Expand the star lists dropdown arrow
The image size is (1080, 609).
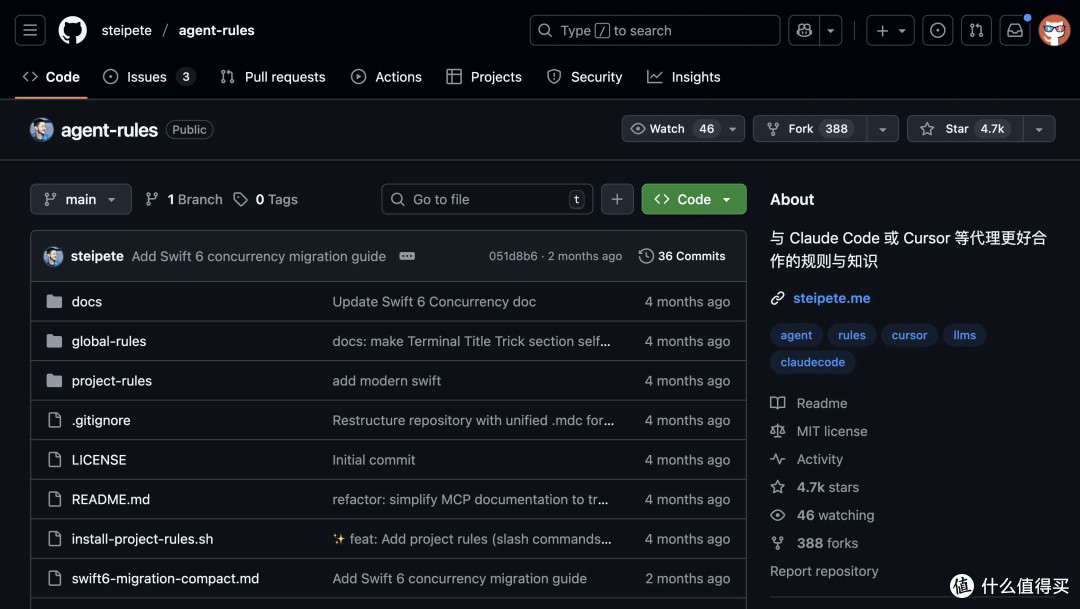pyautogui.click(x=1038, y=129)
